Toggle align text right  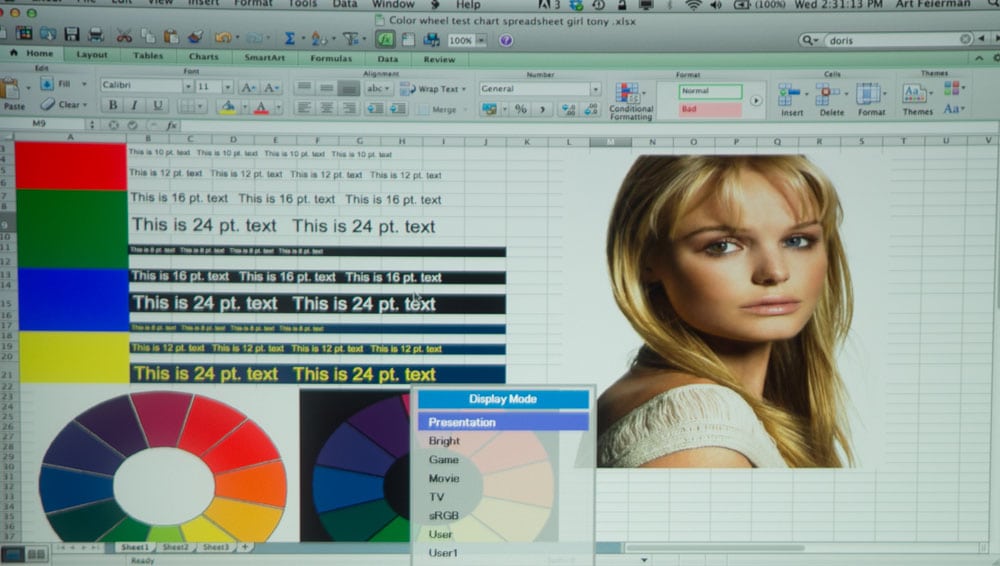(x=349, y=108)
